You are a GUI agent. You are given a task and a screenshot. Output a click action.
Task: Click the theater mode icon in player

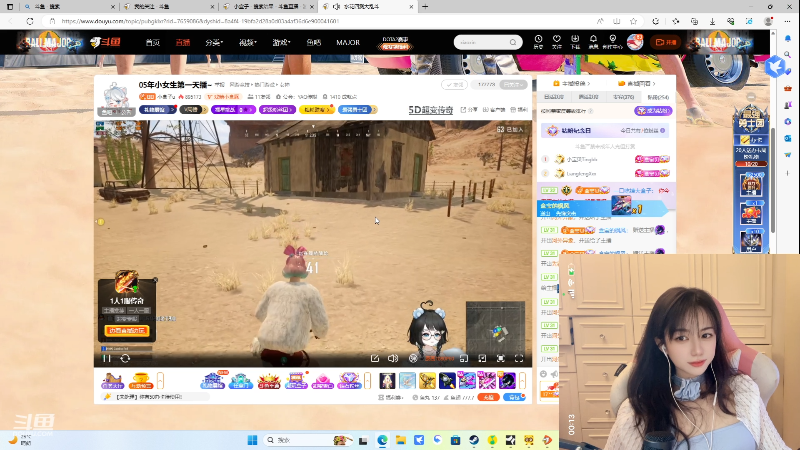[x=482, y=359]
